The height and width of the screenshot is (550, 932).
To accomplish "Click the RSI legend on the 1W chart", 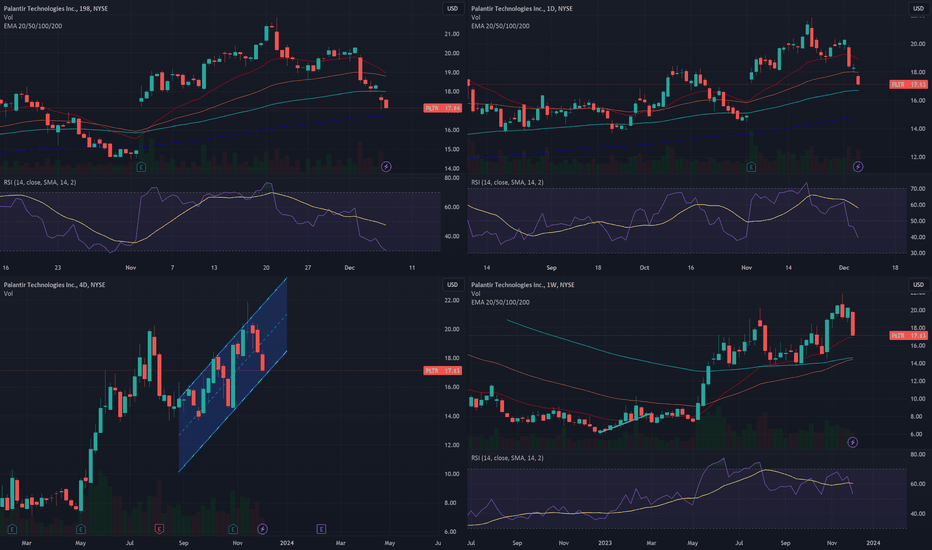I will 507,458.
